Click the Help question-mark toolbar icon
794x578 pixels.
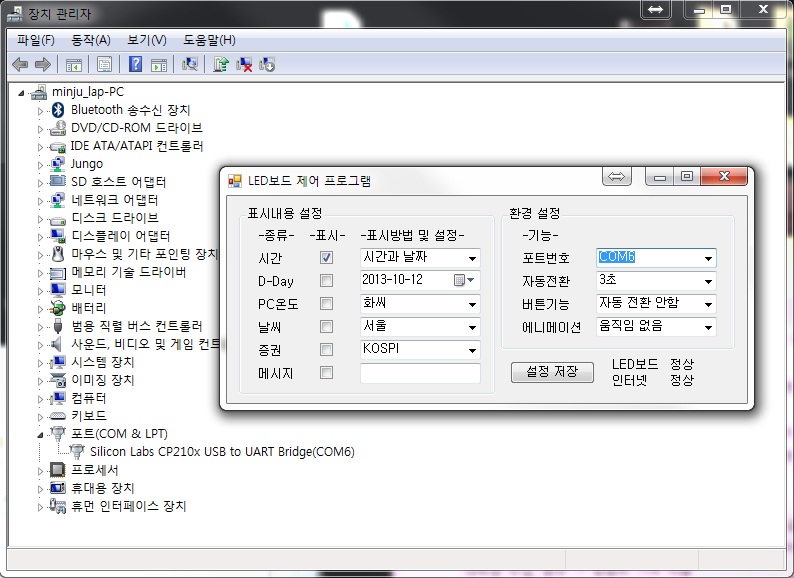click(x=135, y=64)
